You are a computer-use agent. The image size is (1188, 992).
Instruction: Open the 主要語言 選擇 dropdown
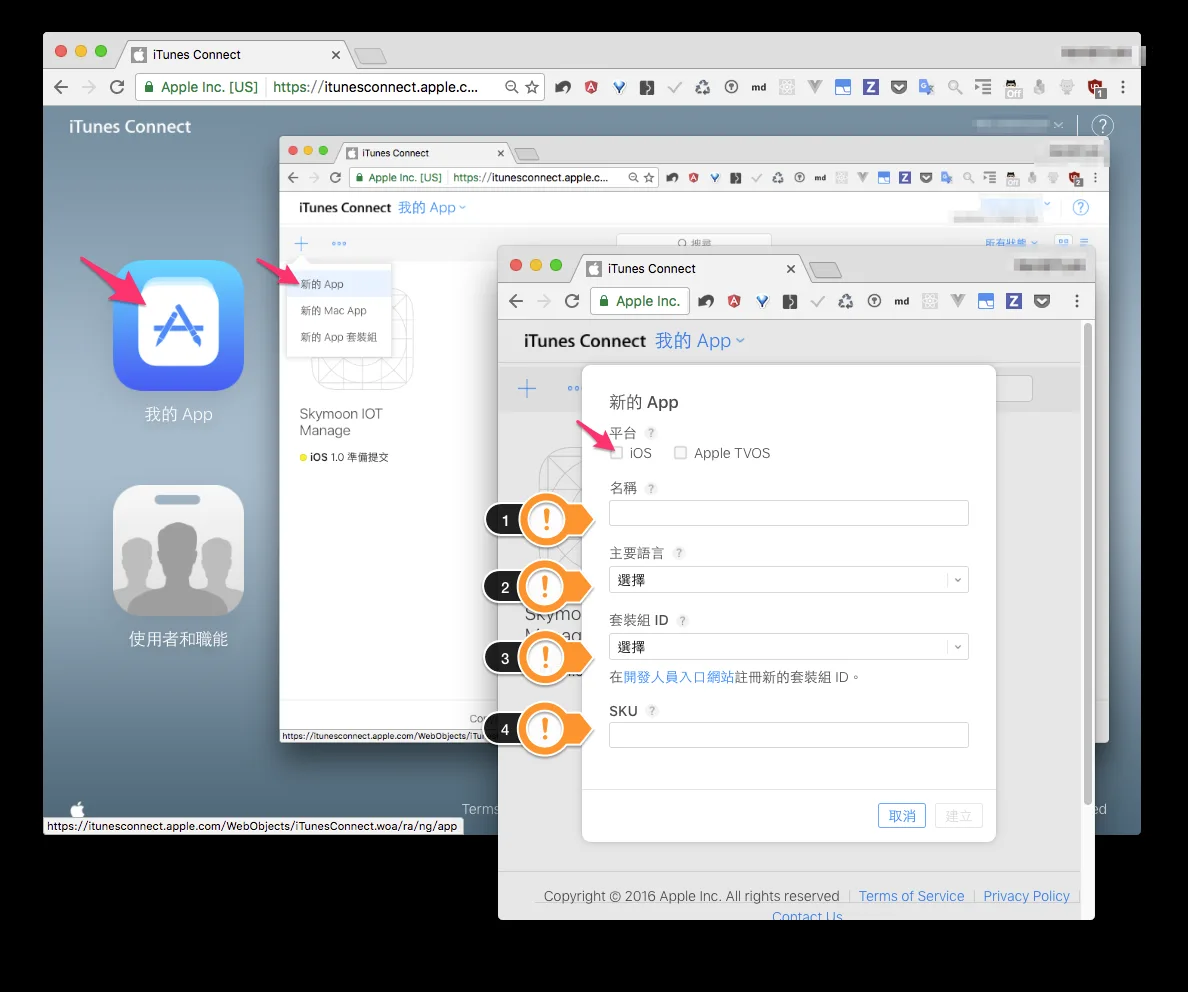click(789, 580)
